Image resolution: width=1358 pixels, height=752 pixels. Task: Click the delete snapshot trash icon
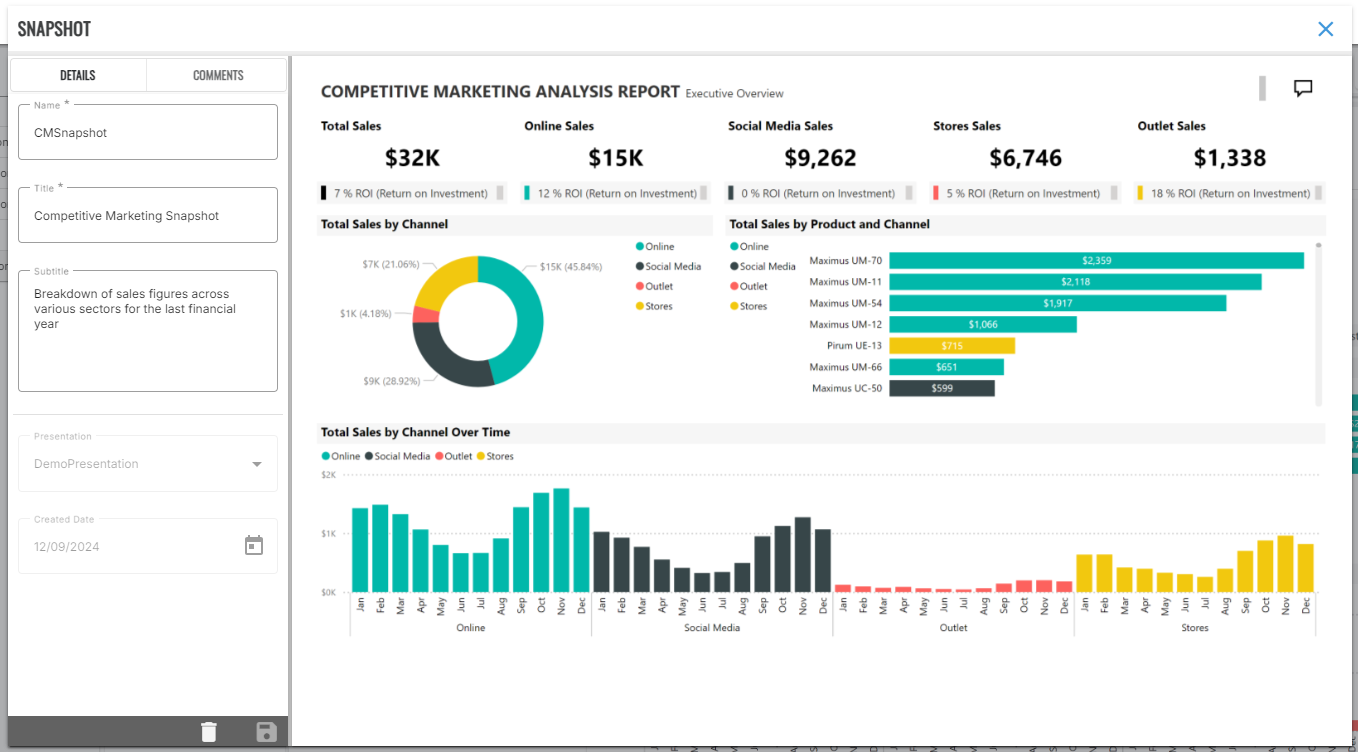(208, 732)
